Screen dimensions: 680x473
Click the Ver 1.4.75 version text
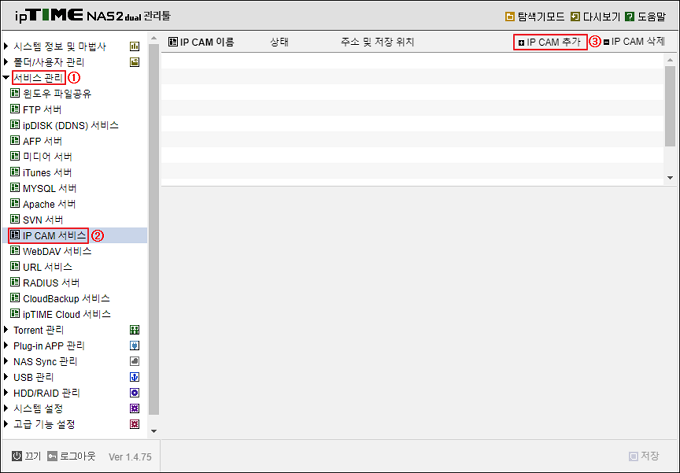pyautogui.click(x=130, y=457)
